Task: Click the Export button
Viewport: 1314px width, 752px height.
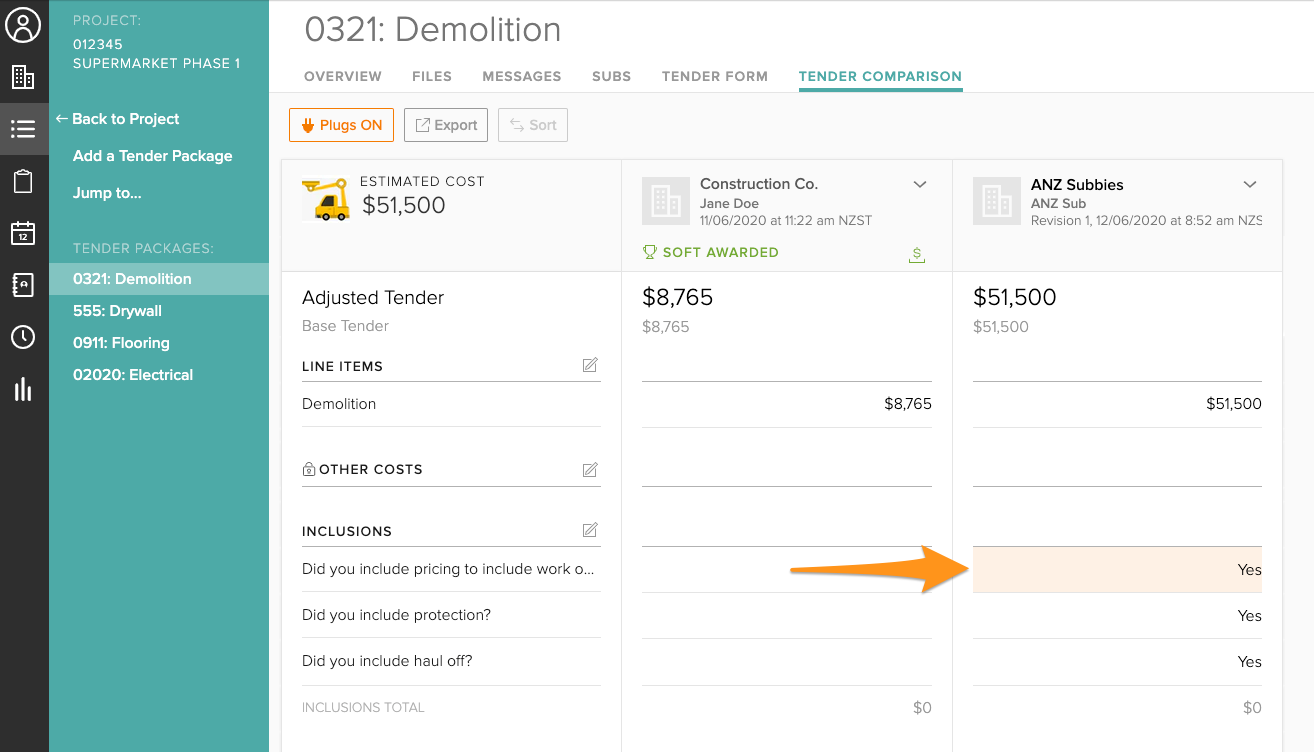Action: [x=445, y=125]
